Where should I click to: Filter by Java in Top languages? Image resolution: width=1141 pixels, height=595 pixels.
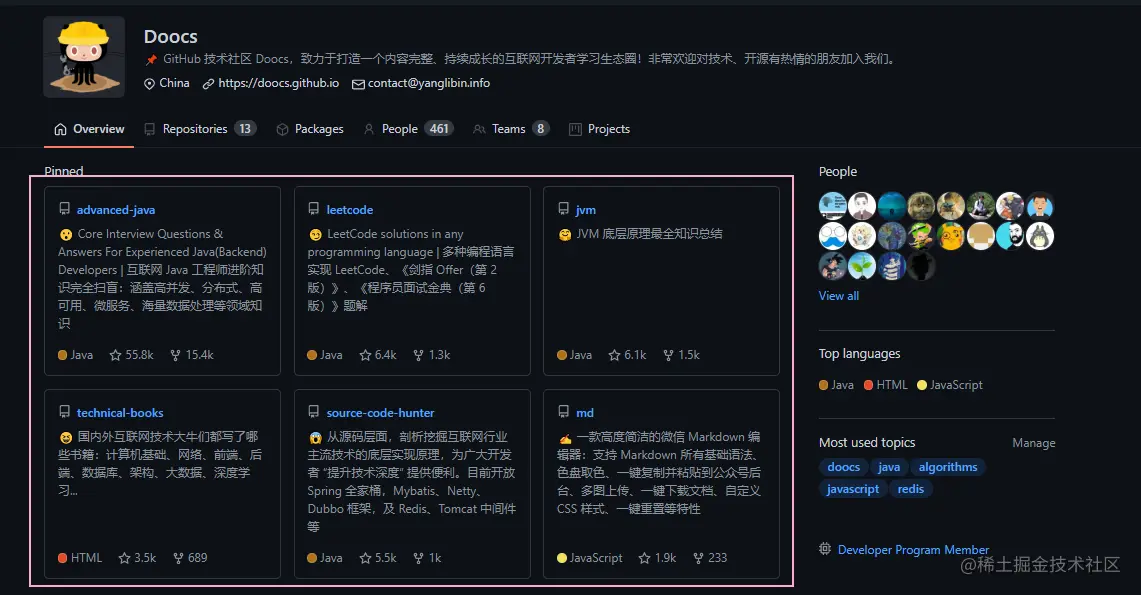coord(836,385)
